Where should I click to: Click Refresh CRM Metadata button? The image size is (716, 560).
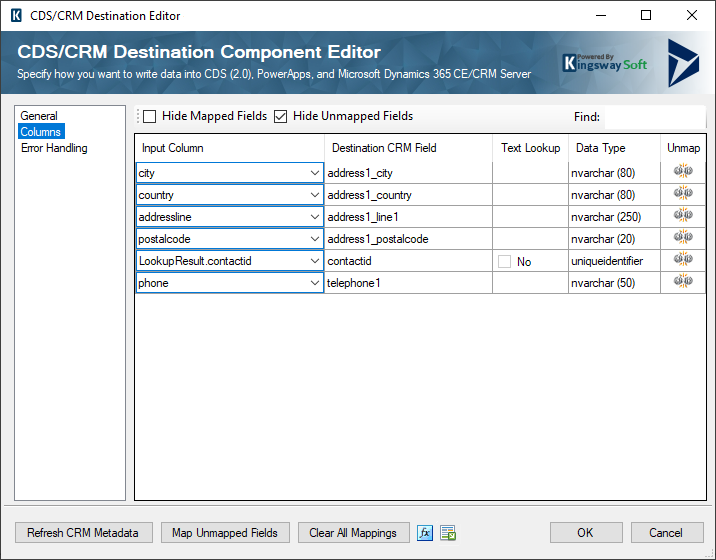point(84,533)
